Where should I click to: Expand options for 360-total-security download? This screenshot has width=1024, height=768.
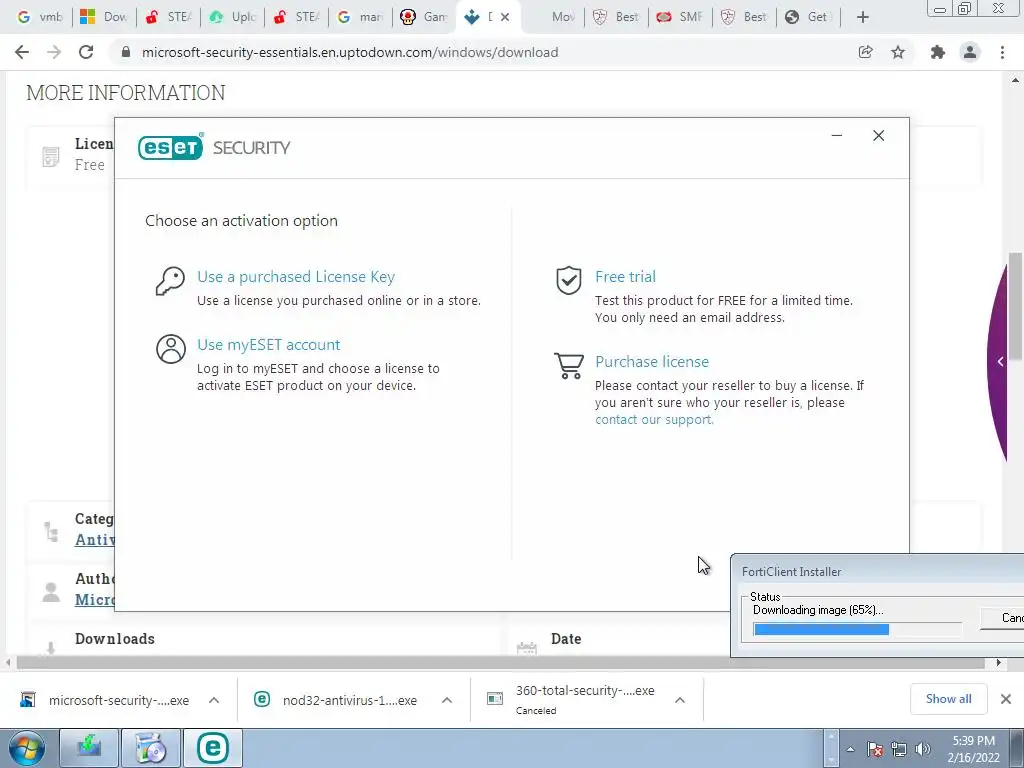(x=680, y=700)
